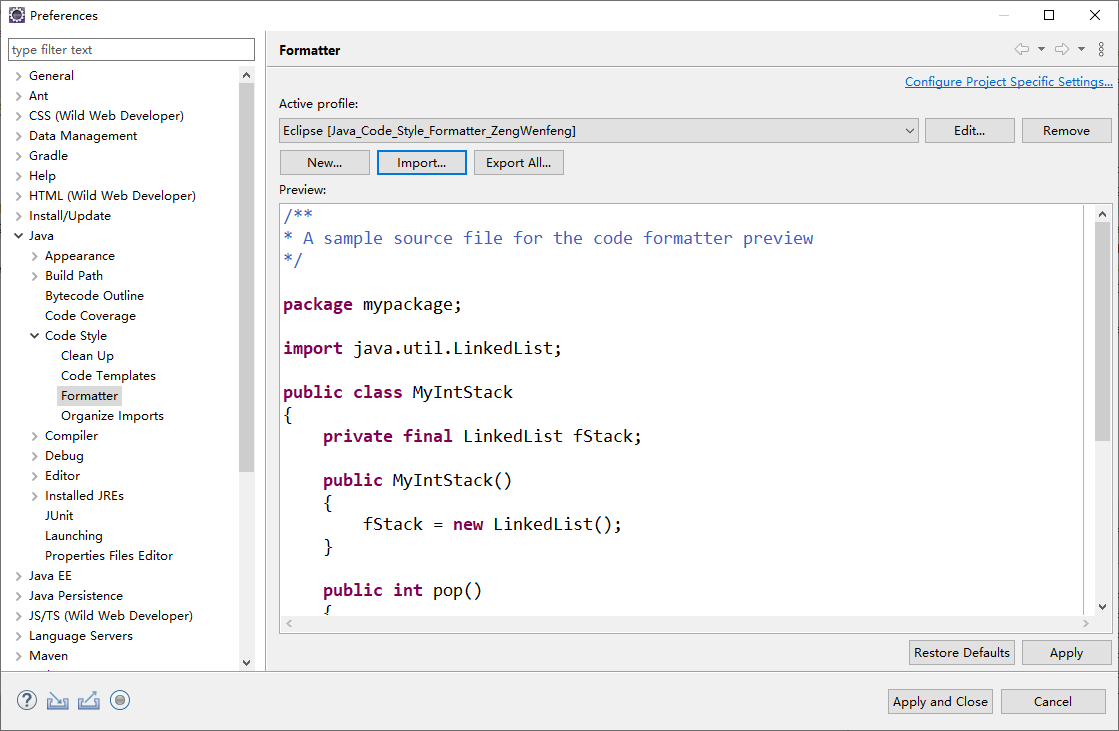The height and width of the screenshot is (731, 1119).
Task: Select Clean Up under Code Style
Action: point(87,356)
